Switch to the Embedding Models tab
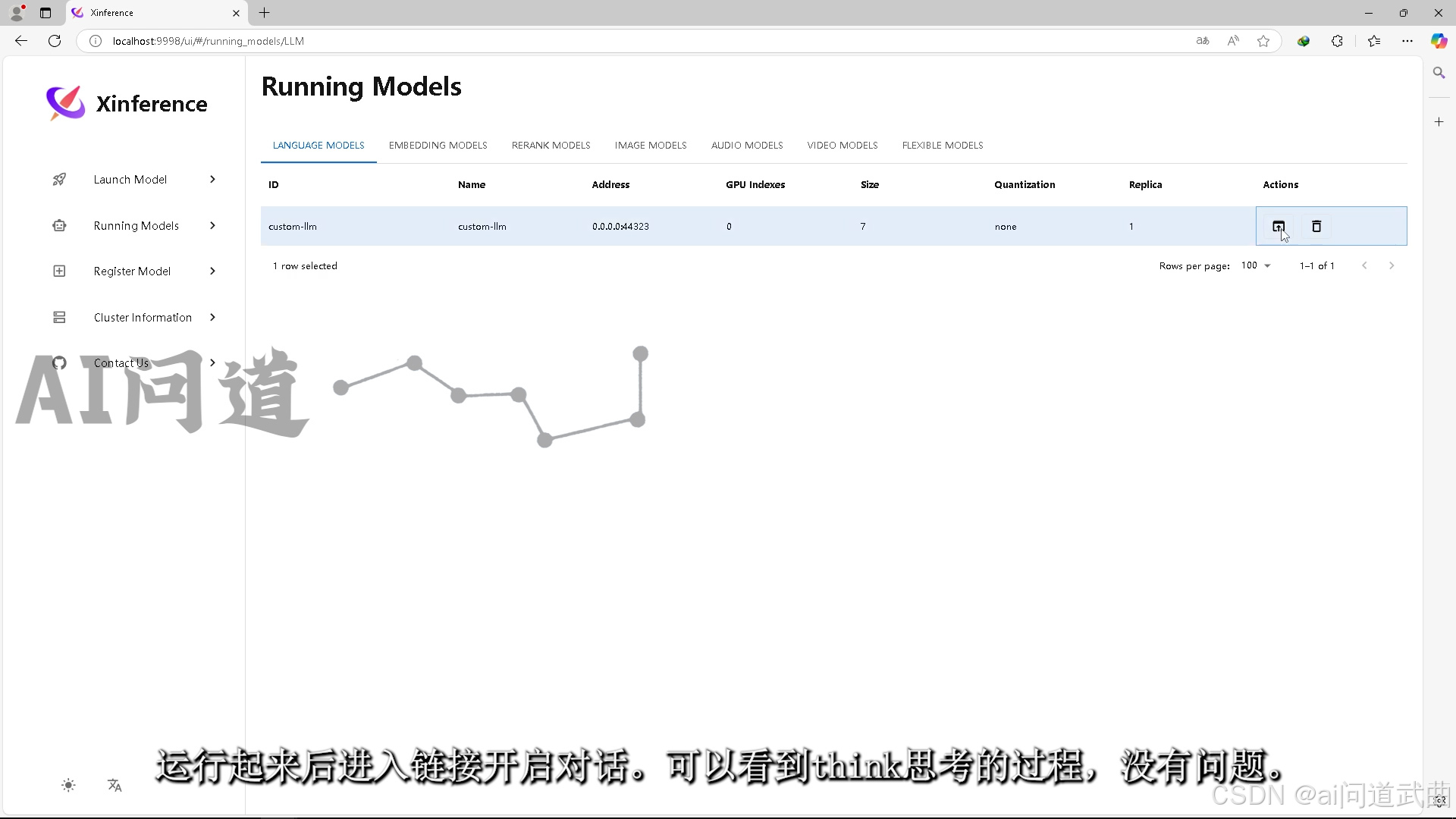This screenshot has height=819, width=1456. tap(438, 146)
